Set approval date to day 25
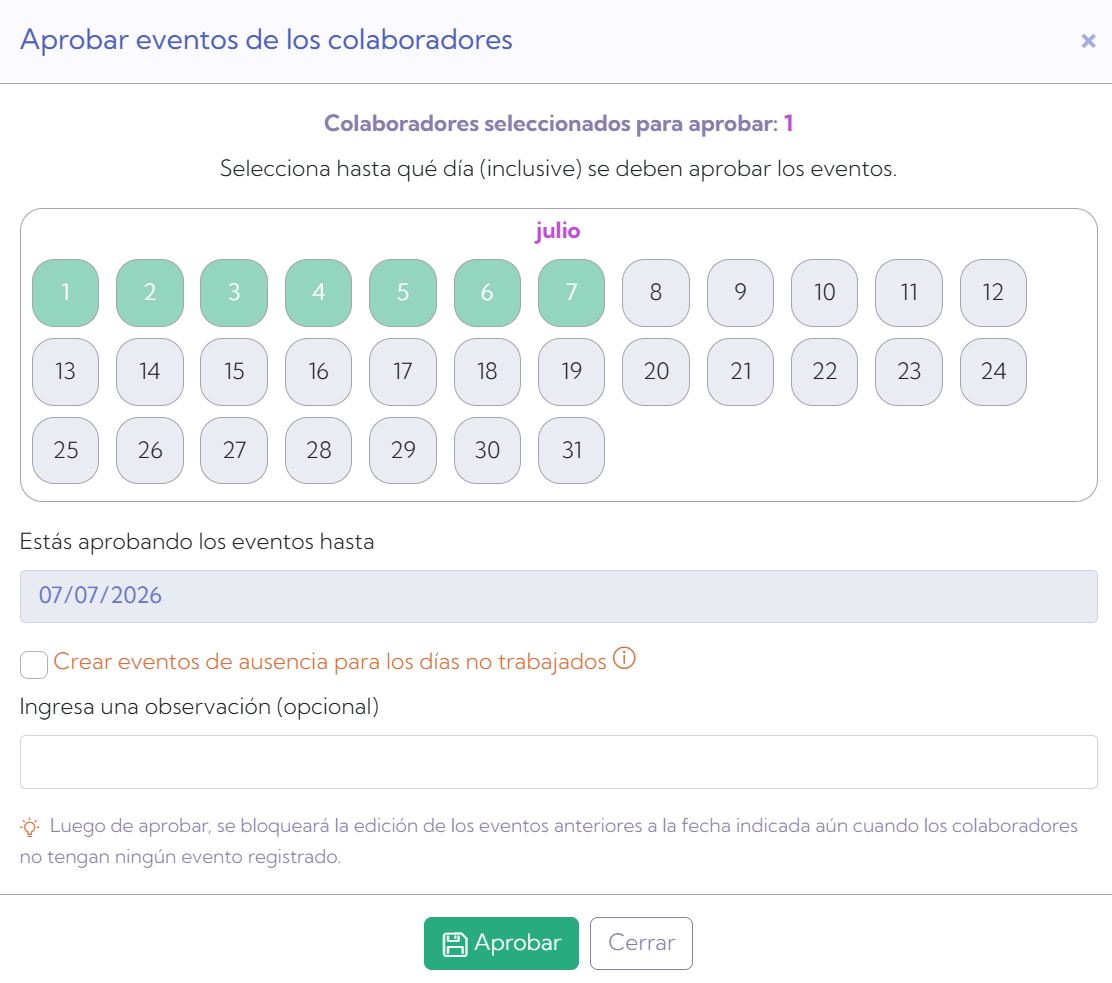 point(65,450)
